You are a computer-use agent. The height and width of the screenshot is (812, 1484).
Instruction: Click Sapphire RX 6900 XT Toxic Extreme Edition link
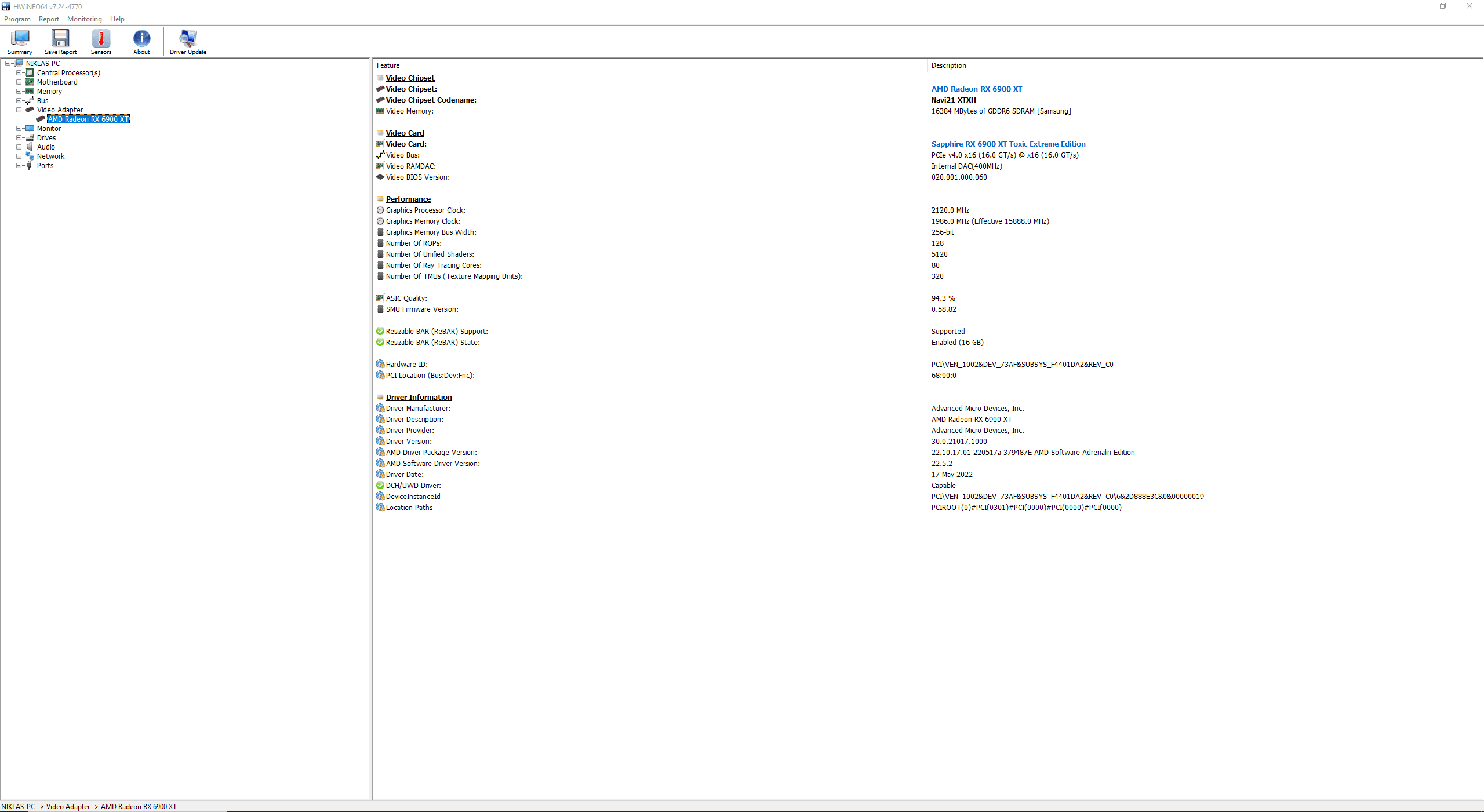[x=1008, y=144]
